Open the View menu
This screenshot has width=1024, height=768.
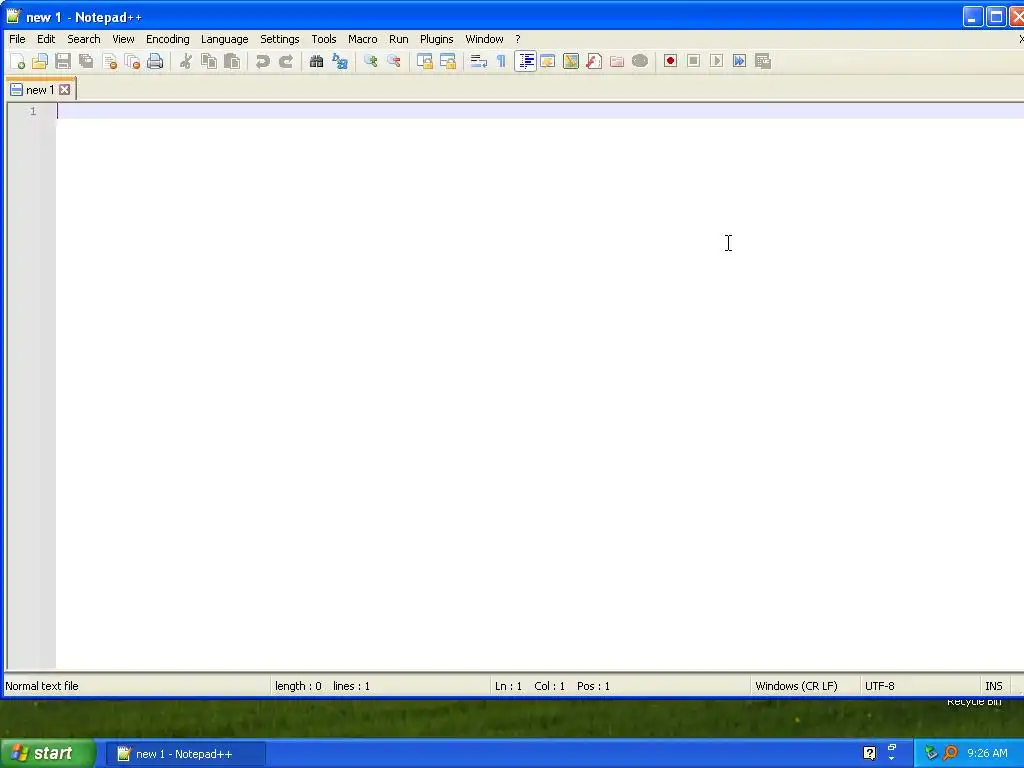click(123, 39)
